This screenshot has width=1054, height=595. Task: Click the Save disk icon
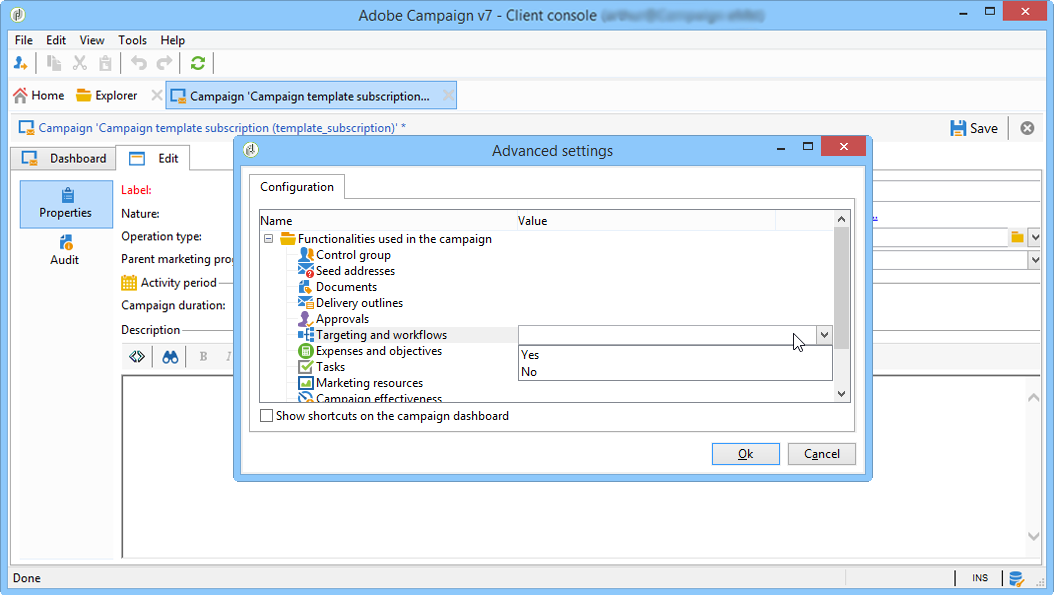[x=958, y=128]
